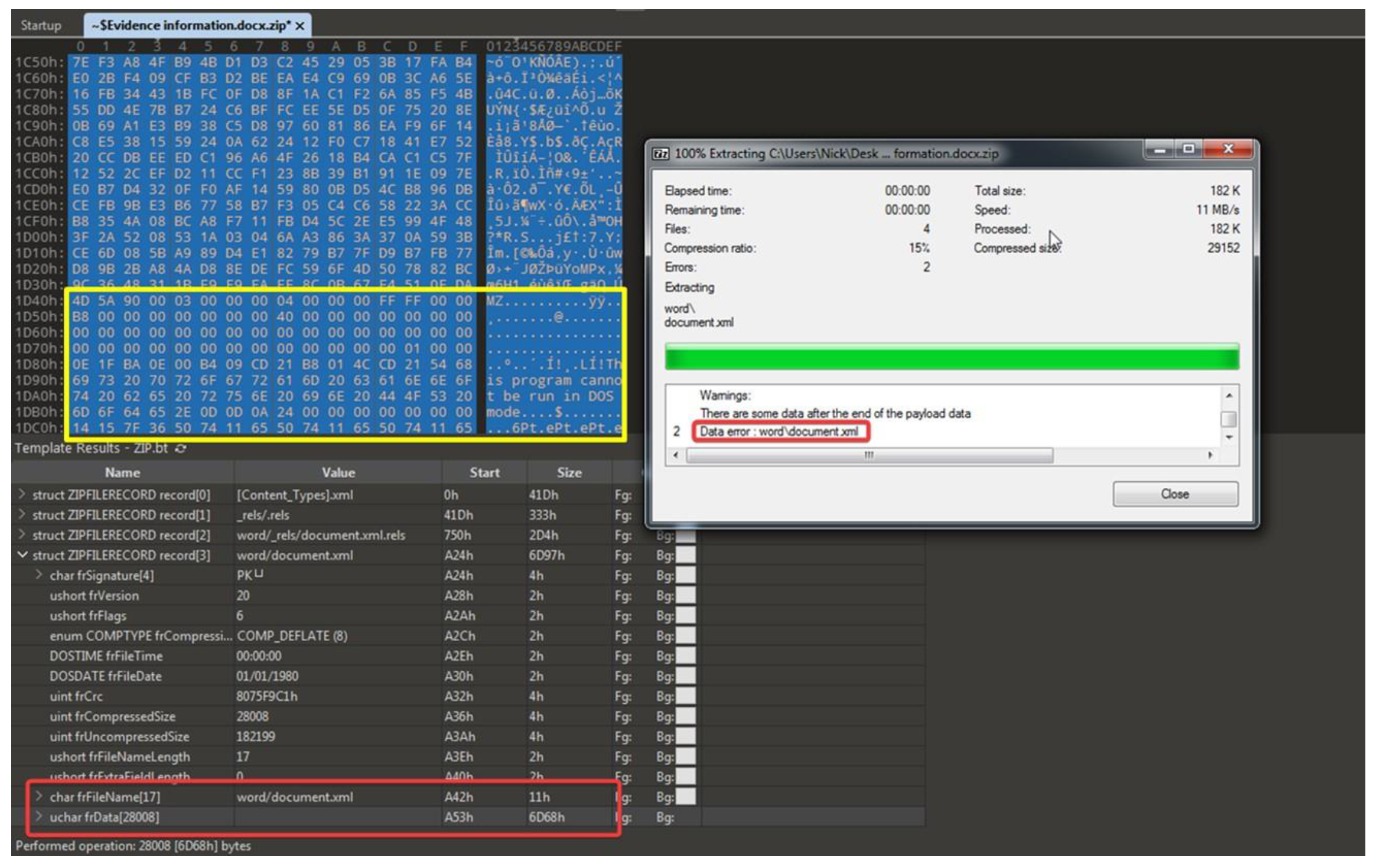Click the 8075F9C1h CRC value
This screenshot has width=1381, height=868.
pyautogui.click(x=267, y=697)
